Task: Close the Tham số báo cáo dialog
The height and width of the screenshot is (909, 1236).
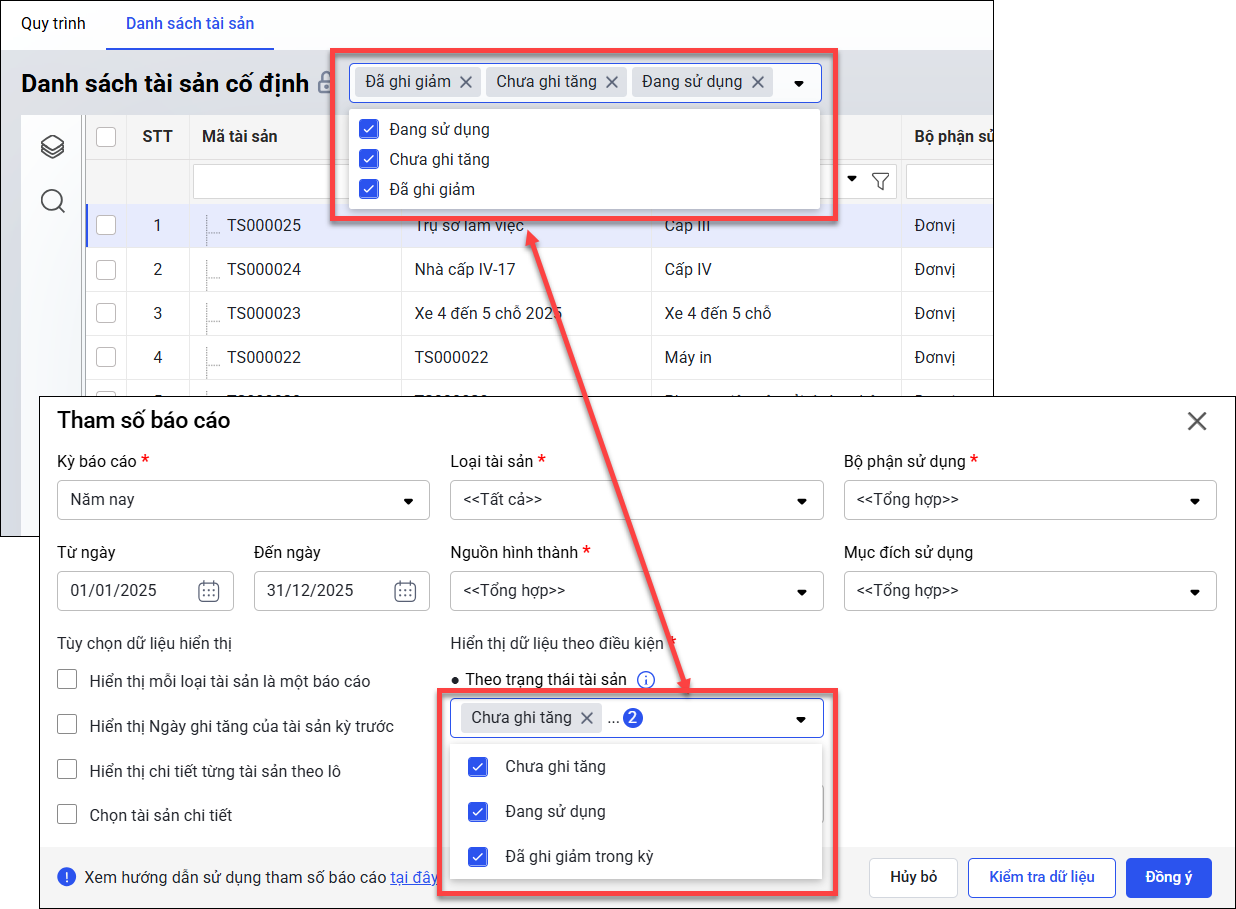Action: [x=1196, y=421]
